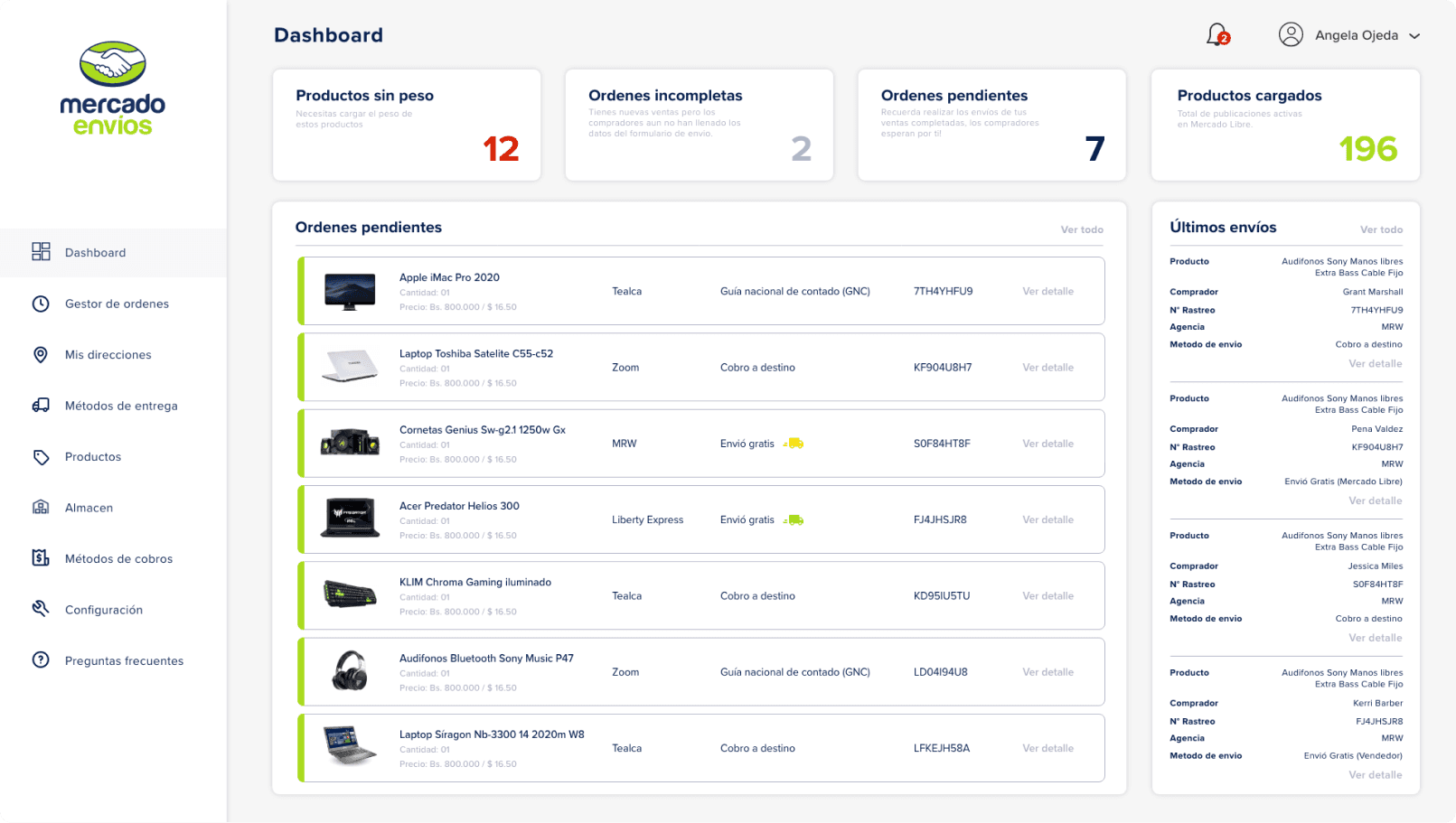
Task: Select tracking code S0F84HT8F in orders list
Action: pos(942,444)
